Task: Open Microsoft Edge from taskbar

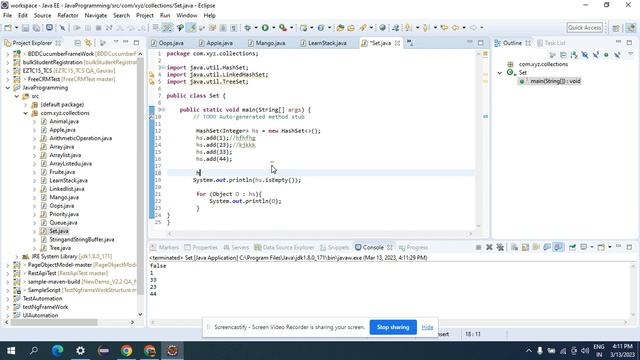Action: tap(57, 351)
